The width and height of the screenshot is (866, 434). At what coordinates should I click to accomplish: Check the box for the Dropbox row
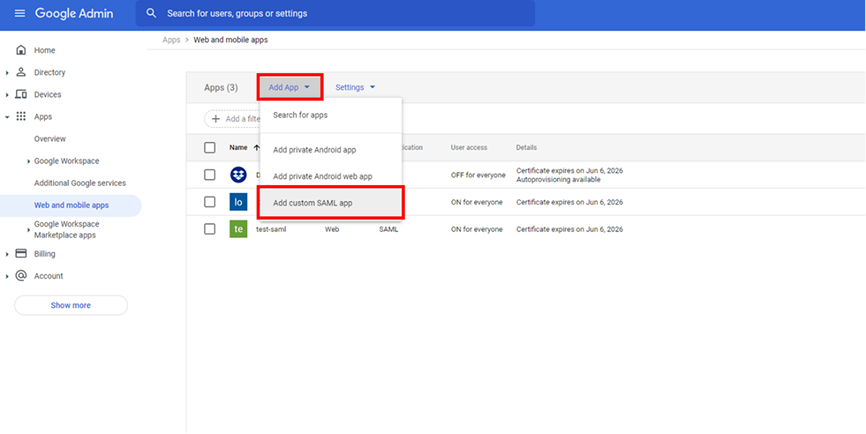[210, 175]
